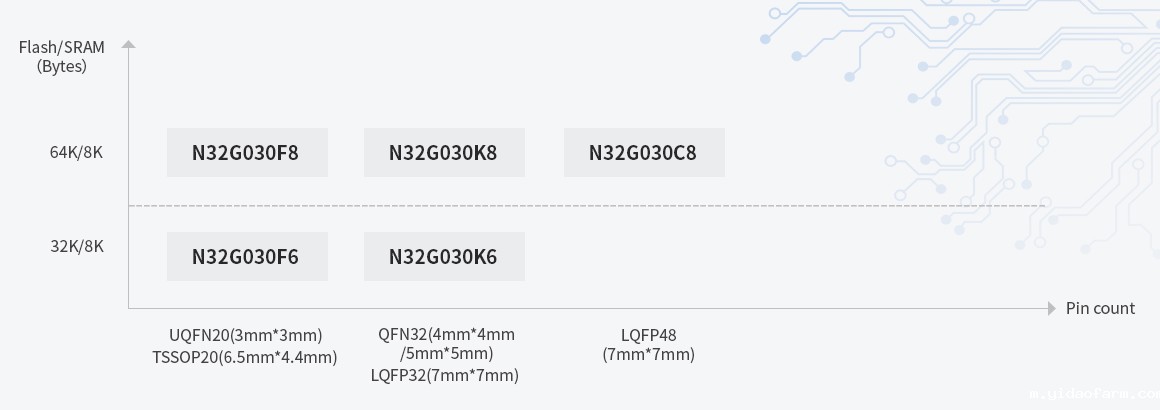Image resolution: width=1160 pixels, height=410 pixels.
Task: Select the 32K/8K memory label
Action: (77, 247)
